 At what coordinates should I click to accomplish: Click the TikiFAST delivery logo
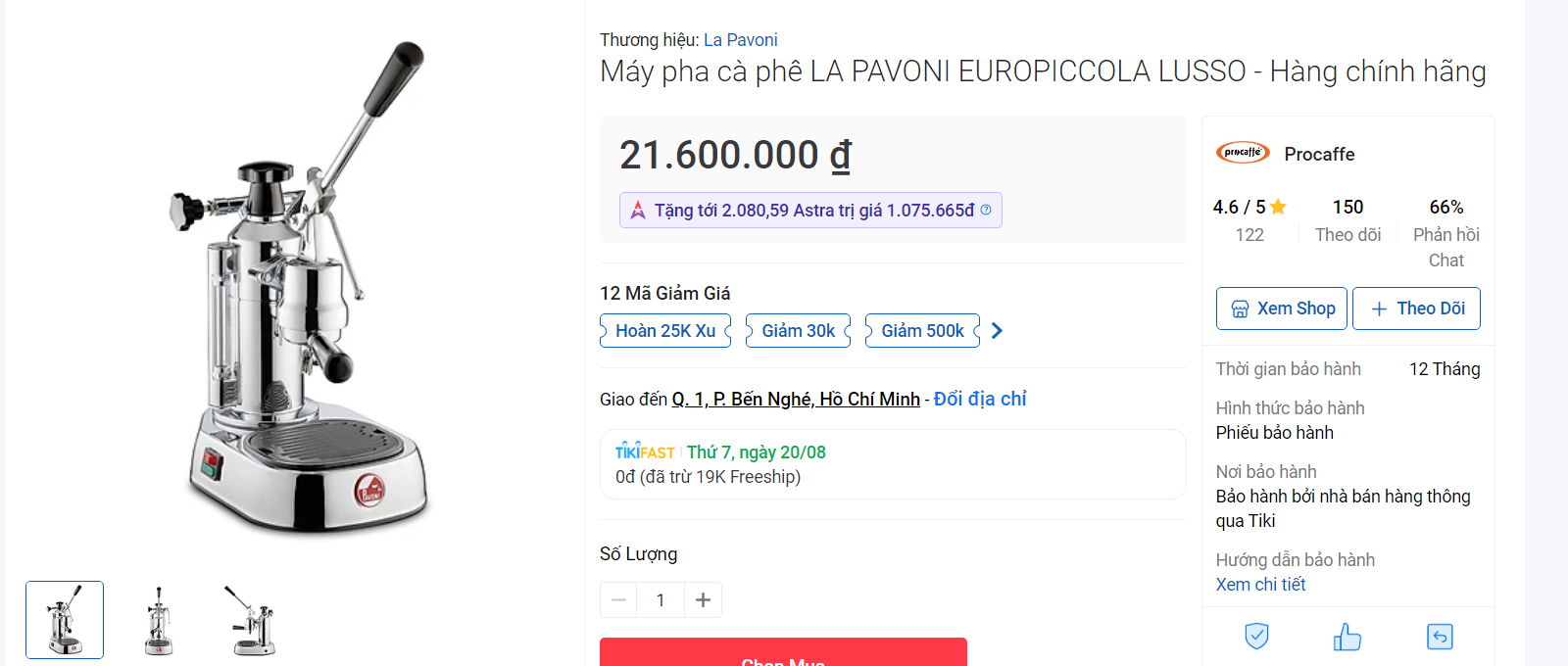(x=645, y=452)
